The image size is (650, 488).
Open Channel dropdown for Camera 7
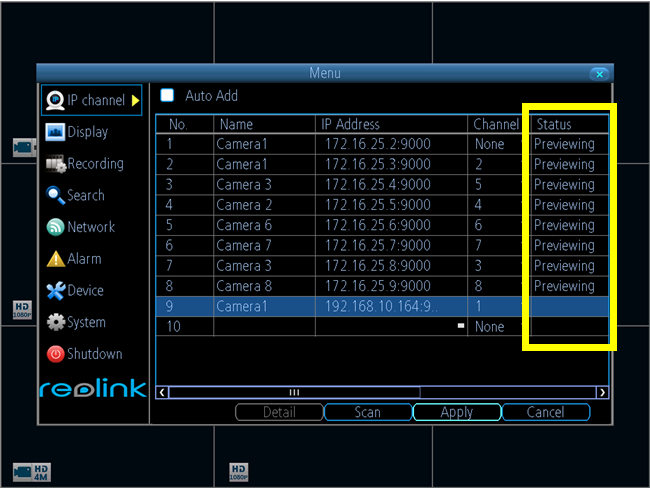[499, 245]
